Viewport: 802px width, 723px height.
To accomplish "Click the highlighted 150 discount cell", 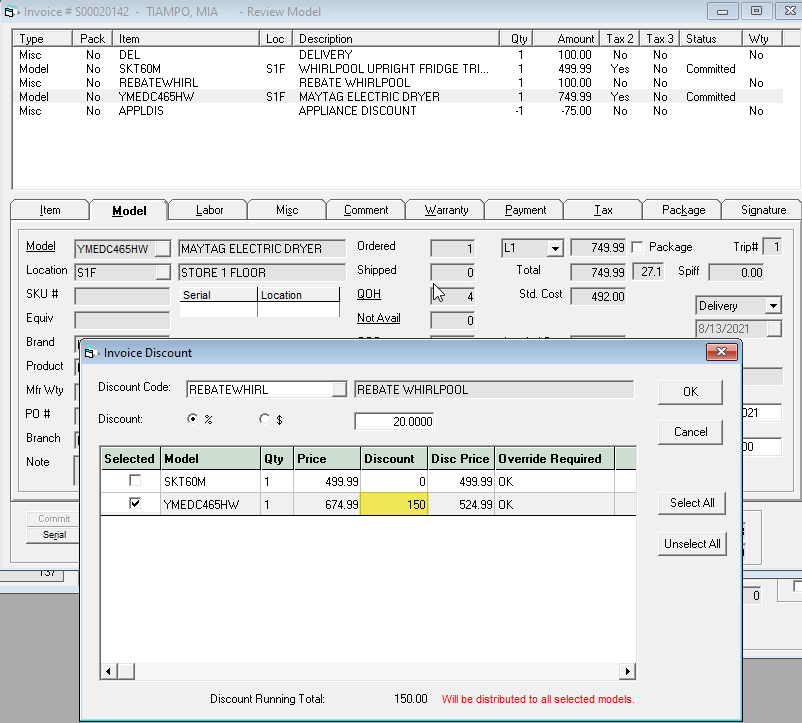I will coord(394,505).
